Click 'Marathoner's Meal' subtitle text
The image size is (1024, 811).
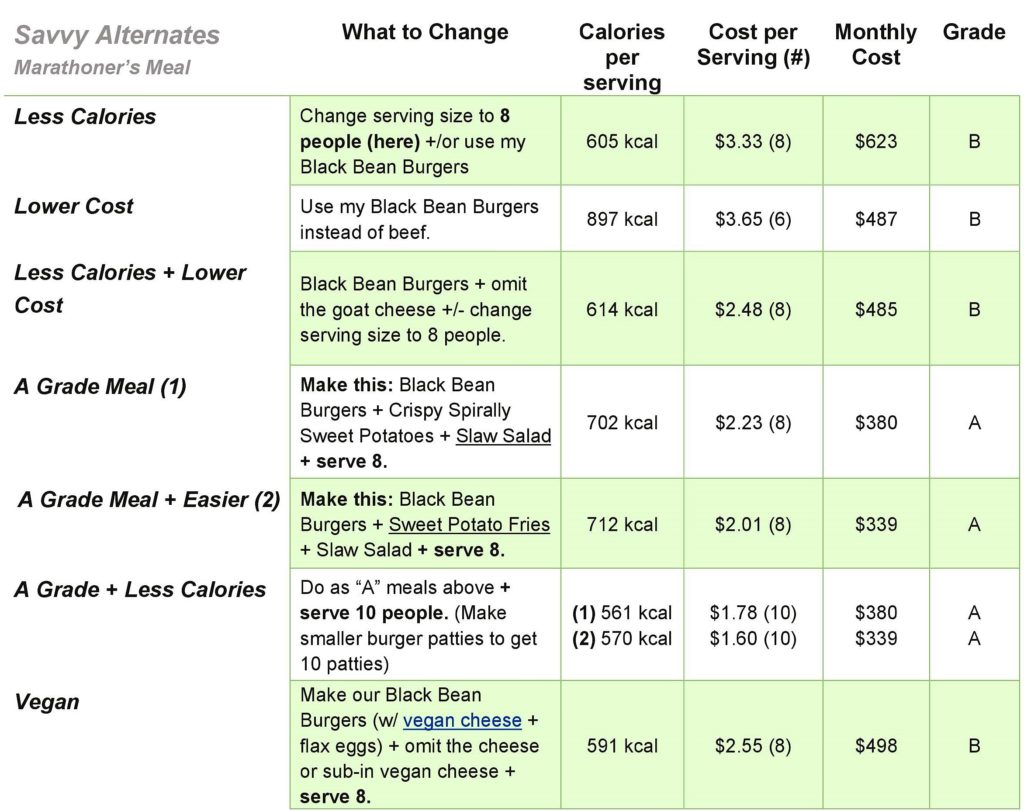(x=102, y=68)
